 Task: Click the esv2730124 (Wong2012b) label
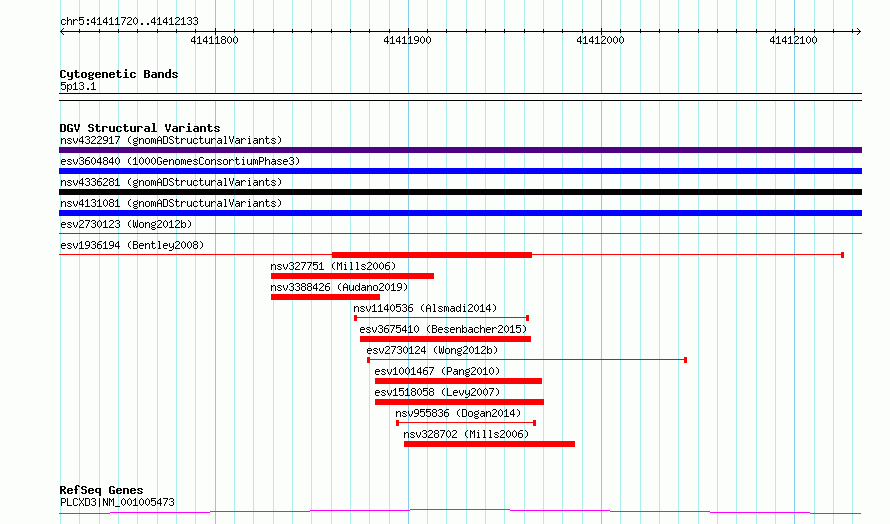point(432,350)
